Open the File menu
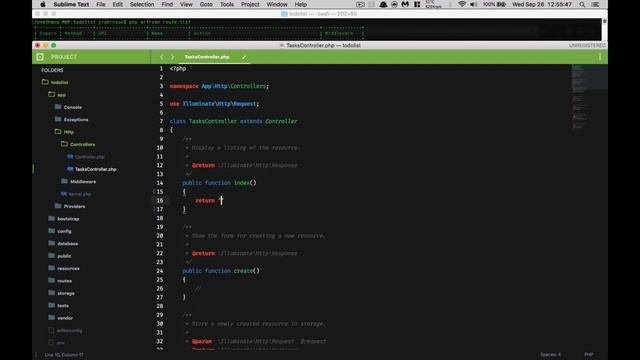 (x=101, y=4)
